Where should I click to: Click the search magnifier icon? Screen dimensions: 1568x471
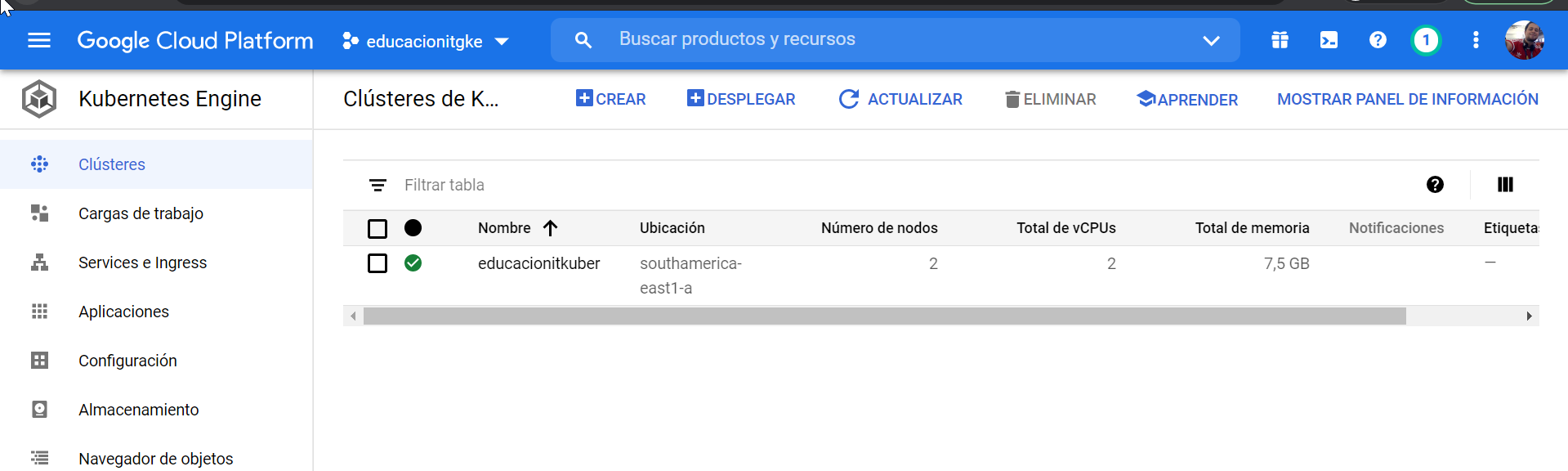tap(583, 39)
